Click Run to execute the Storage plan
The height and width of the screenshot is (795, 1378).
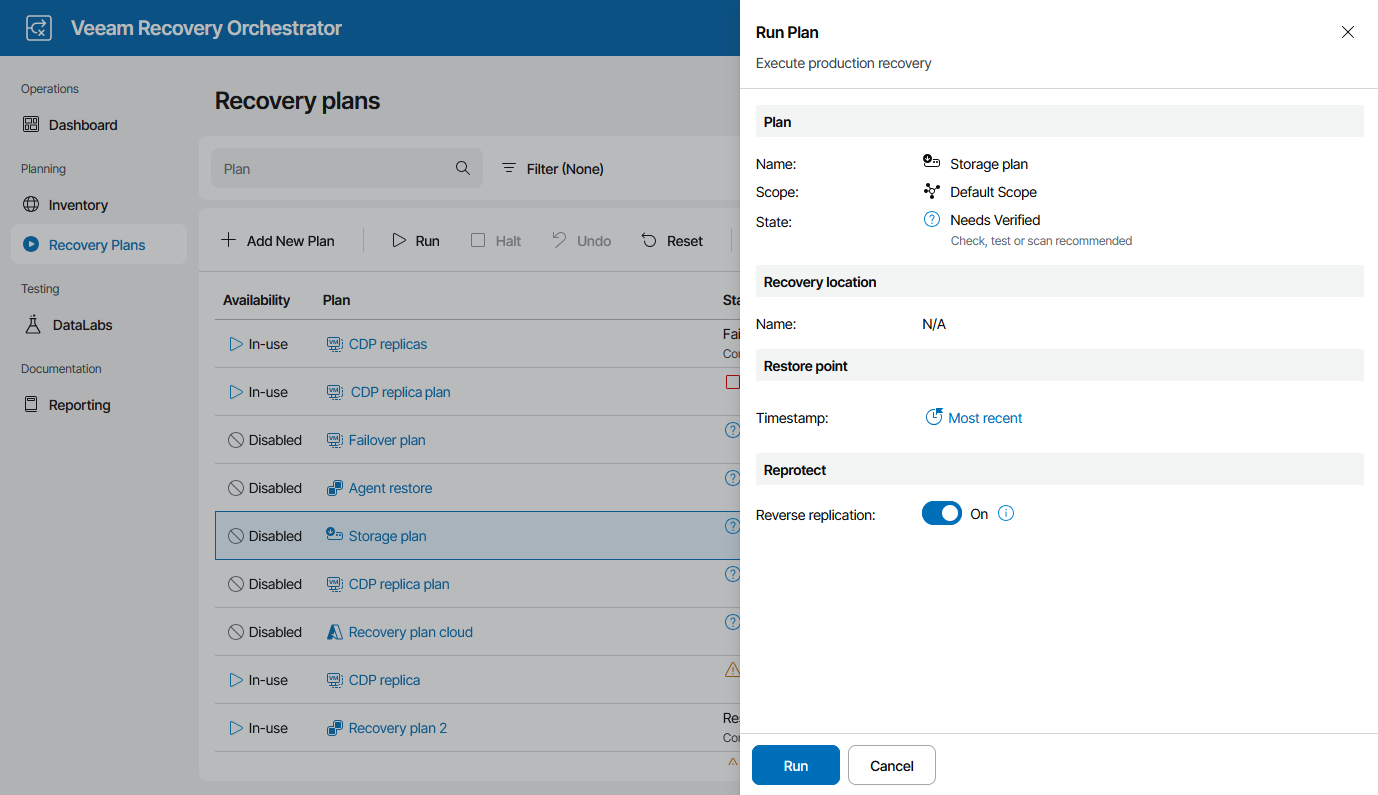tap(795, 764)
